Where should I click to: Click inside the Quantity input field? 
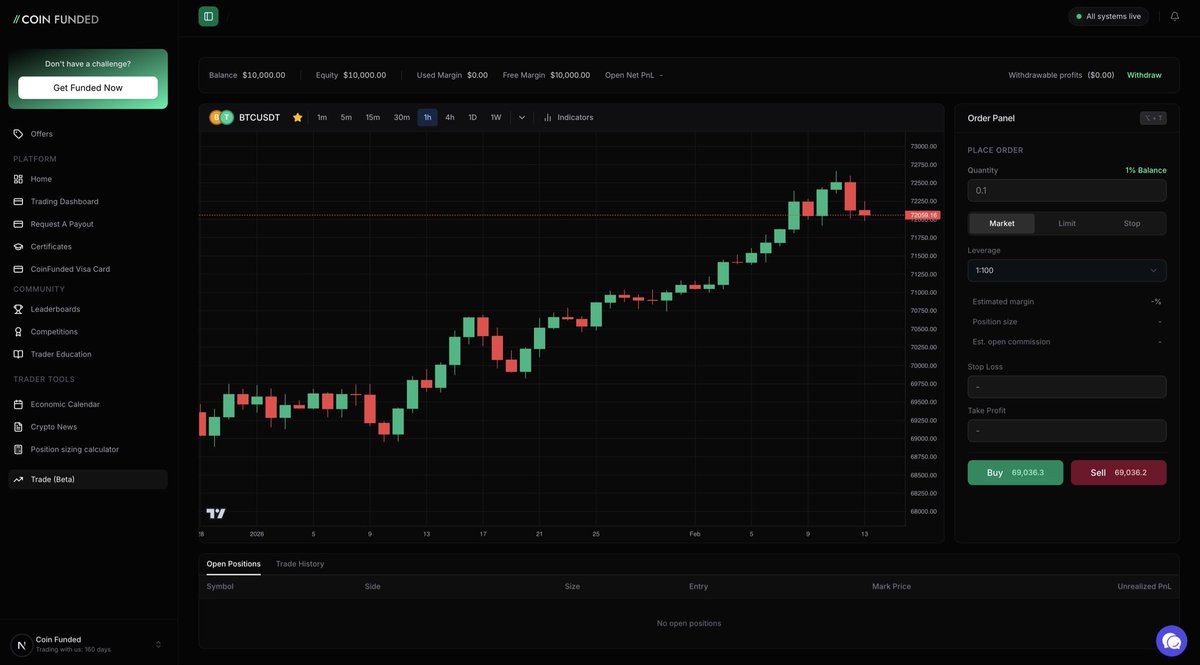tap(1067, 189)
